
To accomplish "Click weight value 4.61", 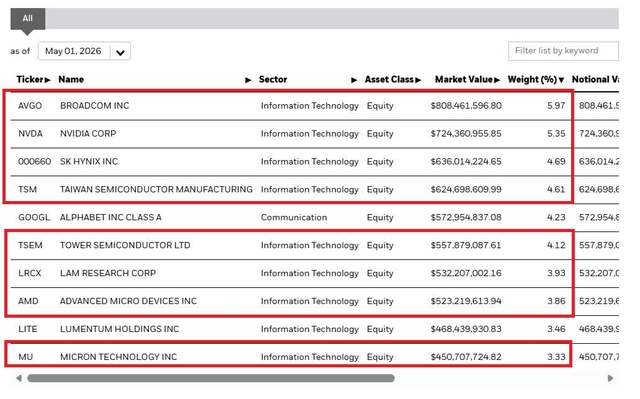I will point(556,190).
